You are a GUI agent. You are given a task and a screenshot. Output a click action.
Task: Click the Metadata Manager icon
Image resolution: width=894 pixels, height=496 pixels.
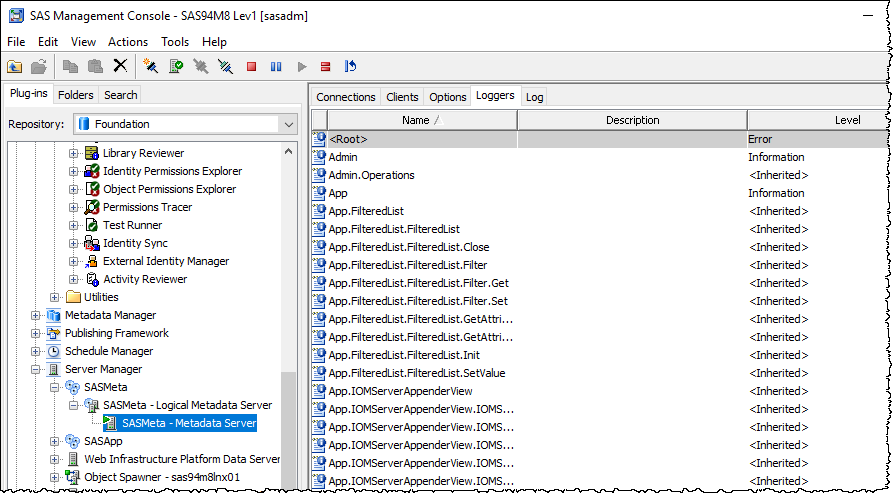(54, 315)
